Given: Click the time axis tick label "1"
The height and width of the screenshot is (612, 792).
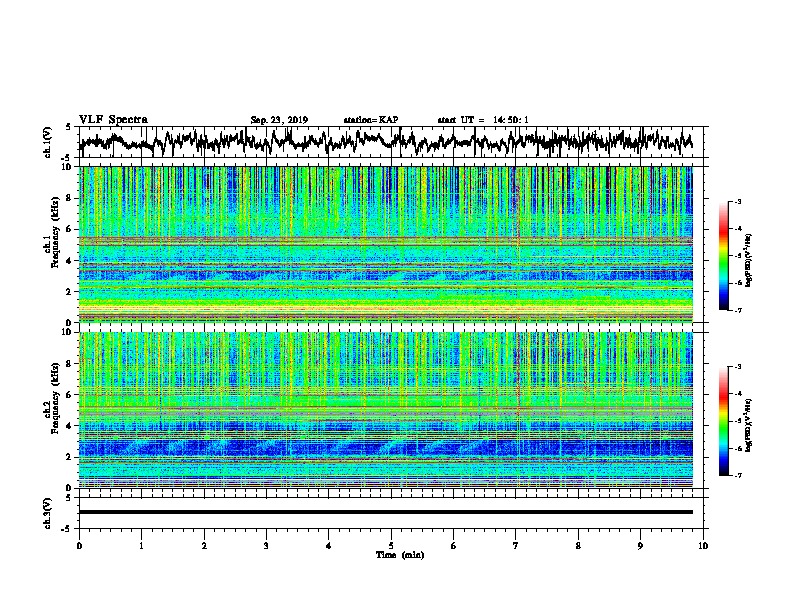Looking at the screenshot, I should (x=141, y=546).
